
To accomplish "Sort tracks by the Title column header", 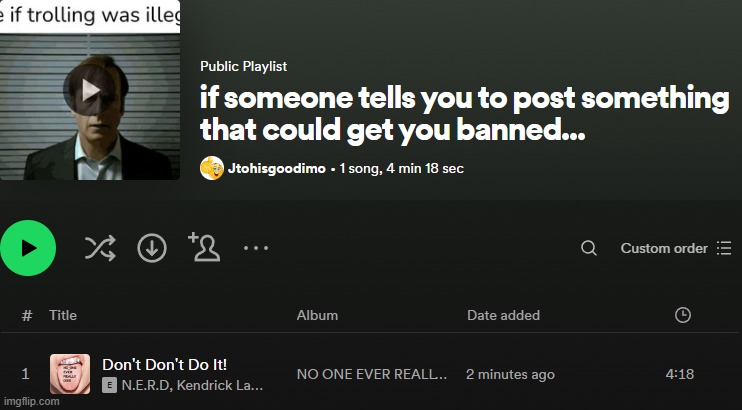I will click(63, 315).
